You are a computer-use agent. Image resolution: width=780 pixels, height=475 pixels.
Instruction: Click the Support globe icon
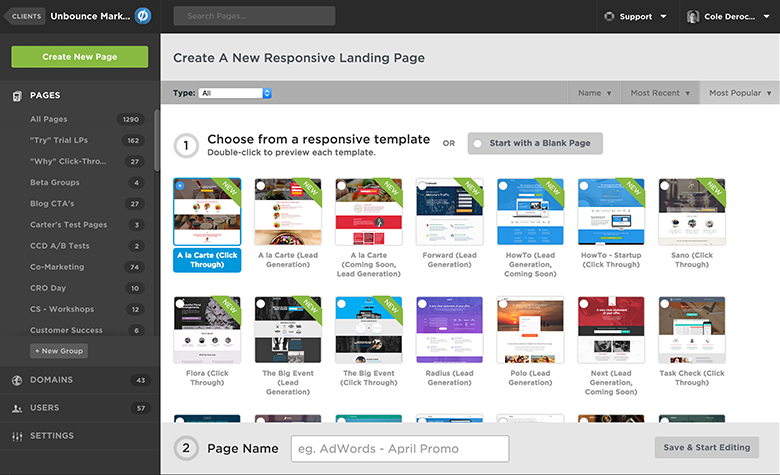(610, 17)
